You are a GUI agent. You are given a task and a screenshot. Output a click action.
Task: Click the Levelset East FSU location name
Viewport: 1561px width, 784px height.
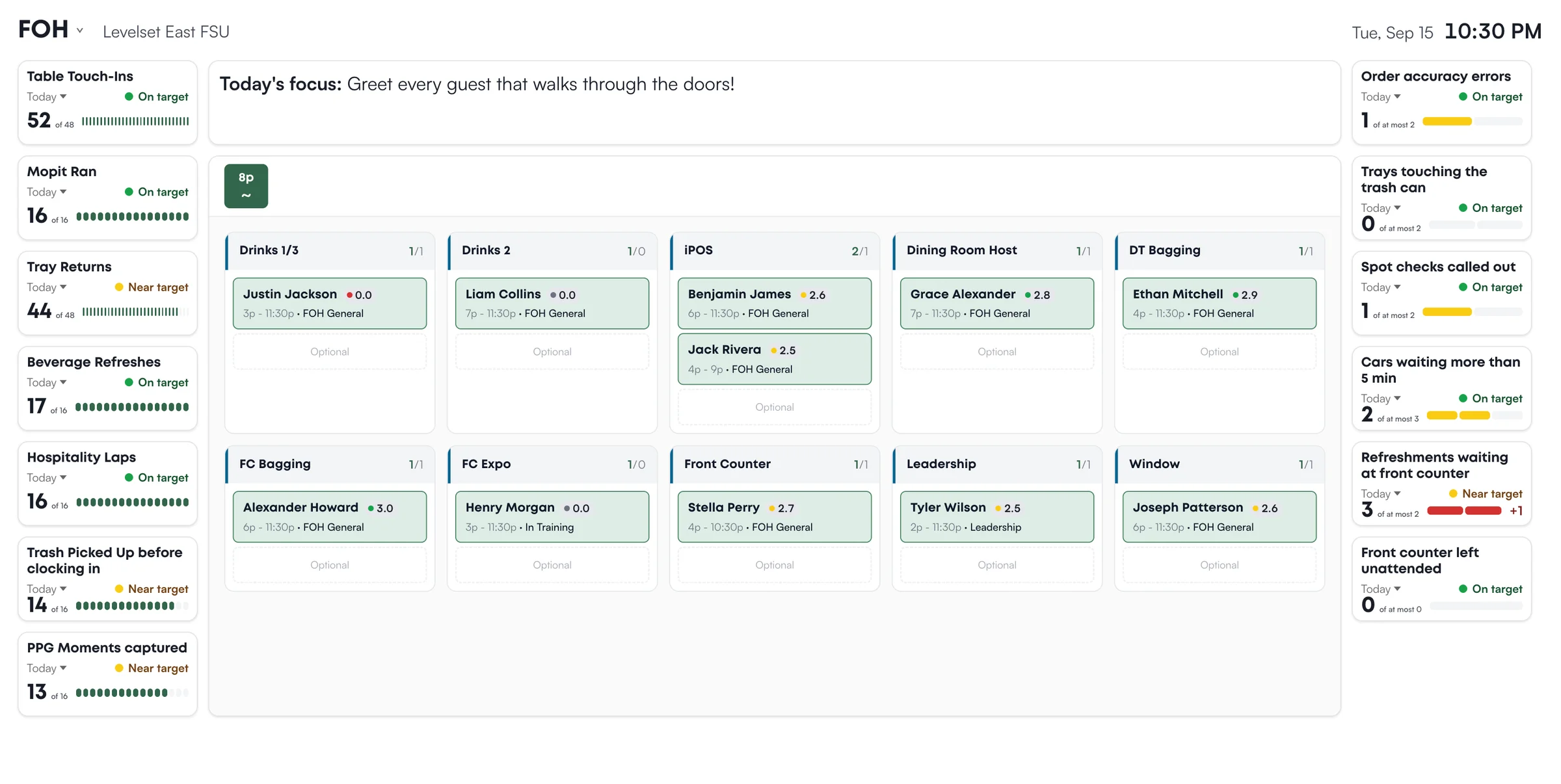(x=166, y=32)
